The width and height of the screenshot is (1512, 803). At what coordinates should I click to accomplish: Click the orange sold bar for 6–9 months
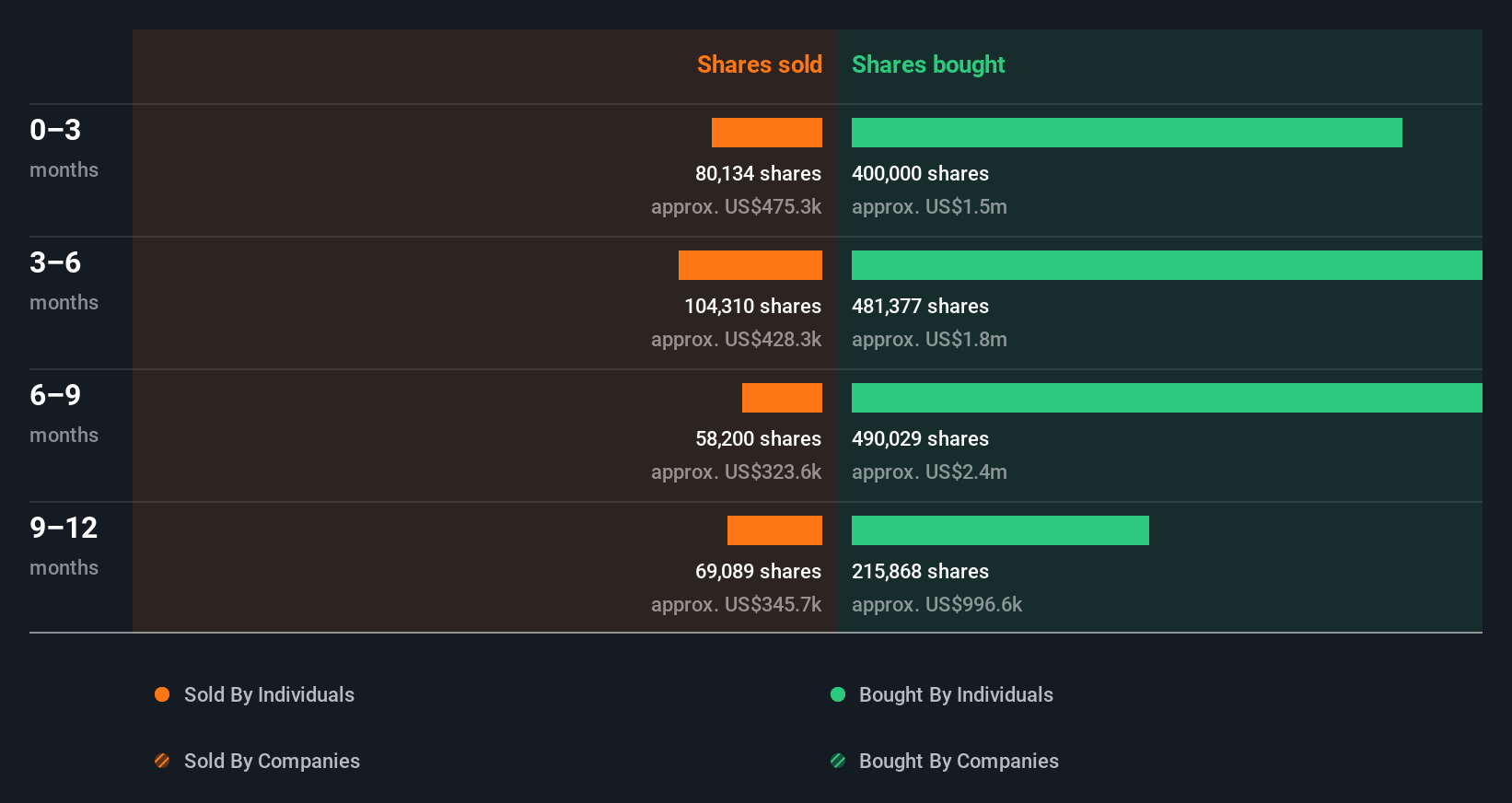click(782, 398)
